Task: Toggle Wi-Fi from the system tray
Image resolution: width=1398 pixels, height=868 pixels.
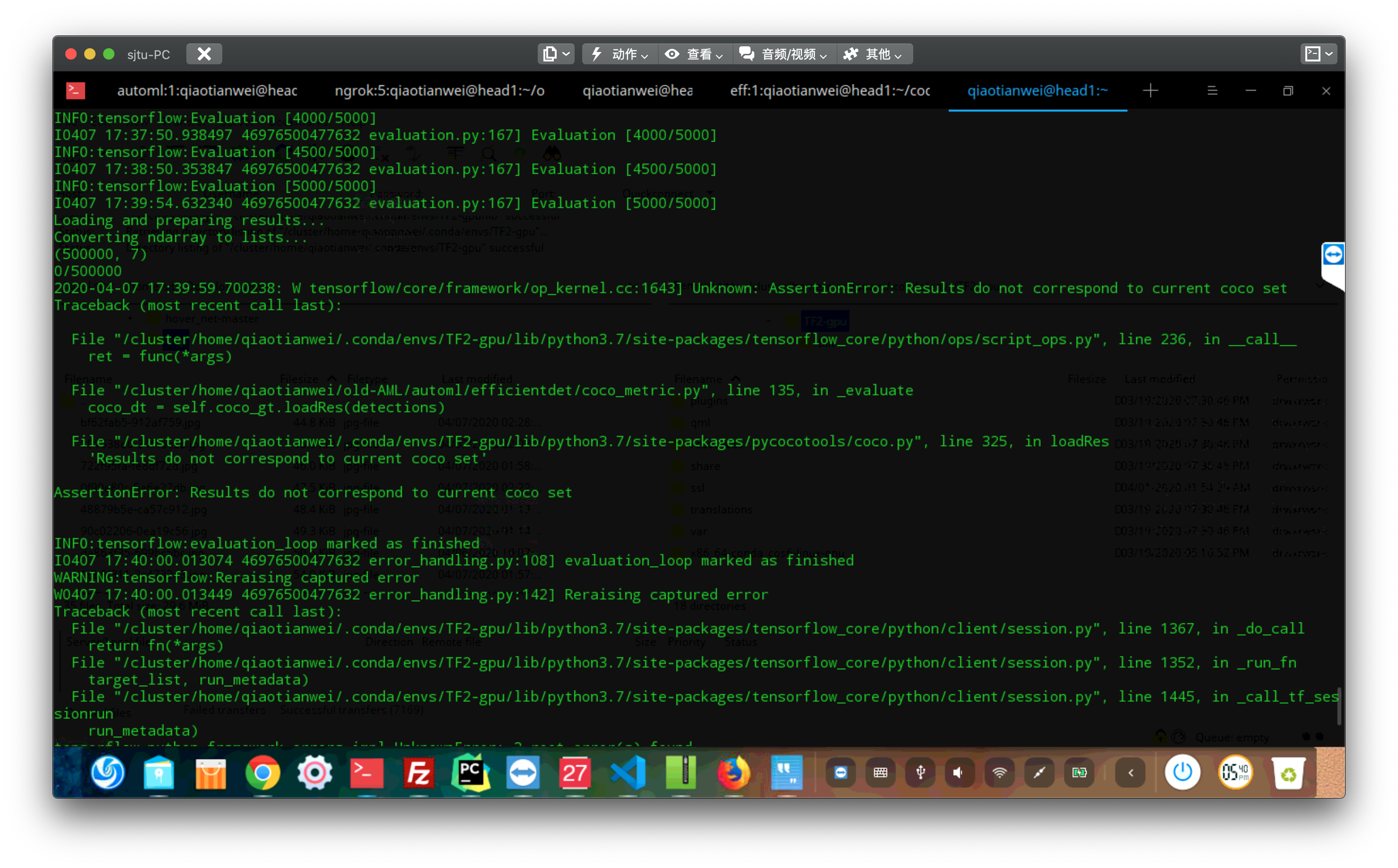Action: (x=999, y=773)
